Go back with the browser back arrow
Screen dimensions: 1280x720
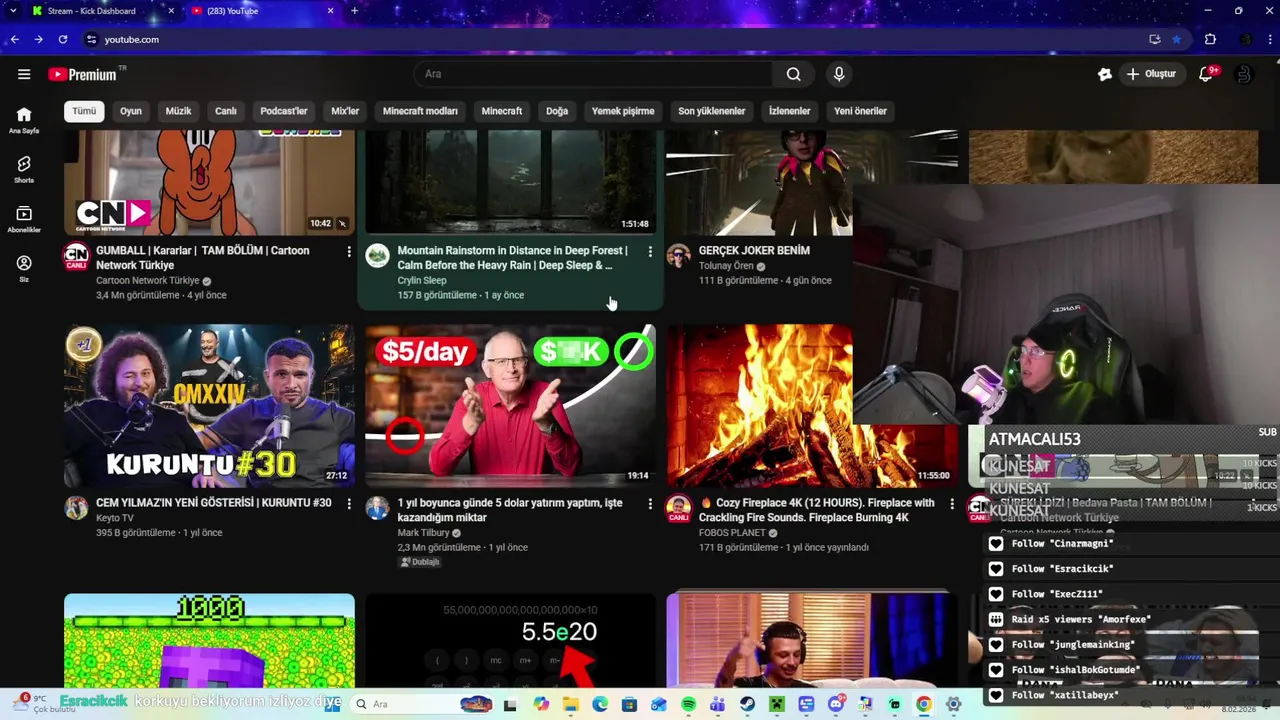point(15,39)
